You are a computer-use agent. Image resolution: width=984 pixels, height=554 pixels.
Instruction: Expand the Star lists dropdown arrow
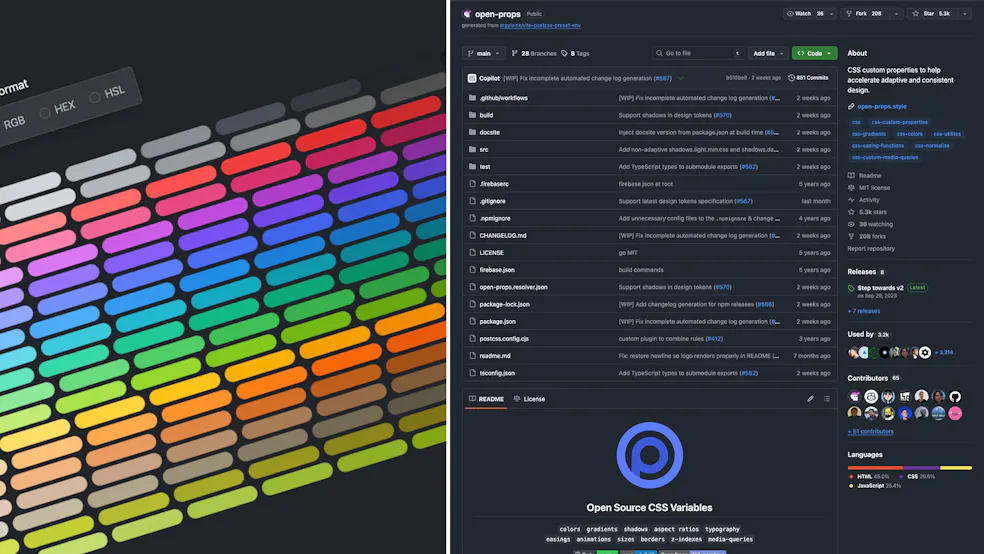pyautogui.click(x=965, y=14)
